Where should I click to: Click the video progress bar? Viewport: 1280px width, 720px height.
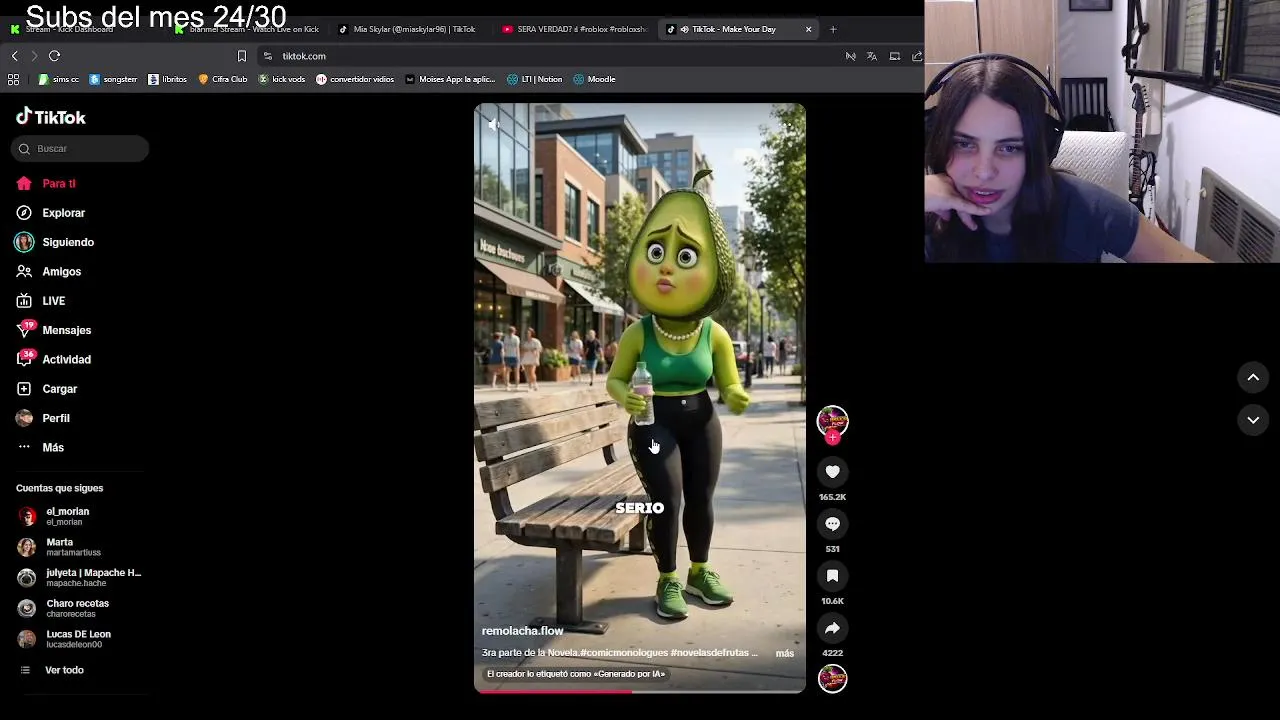point(640,690)
